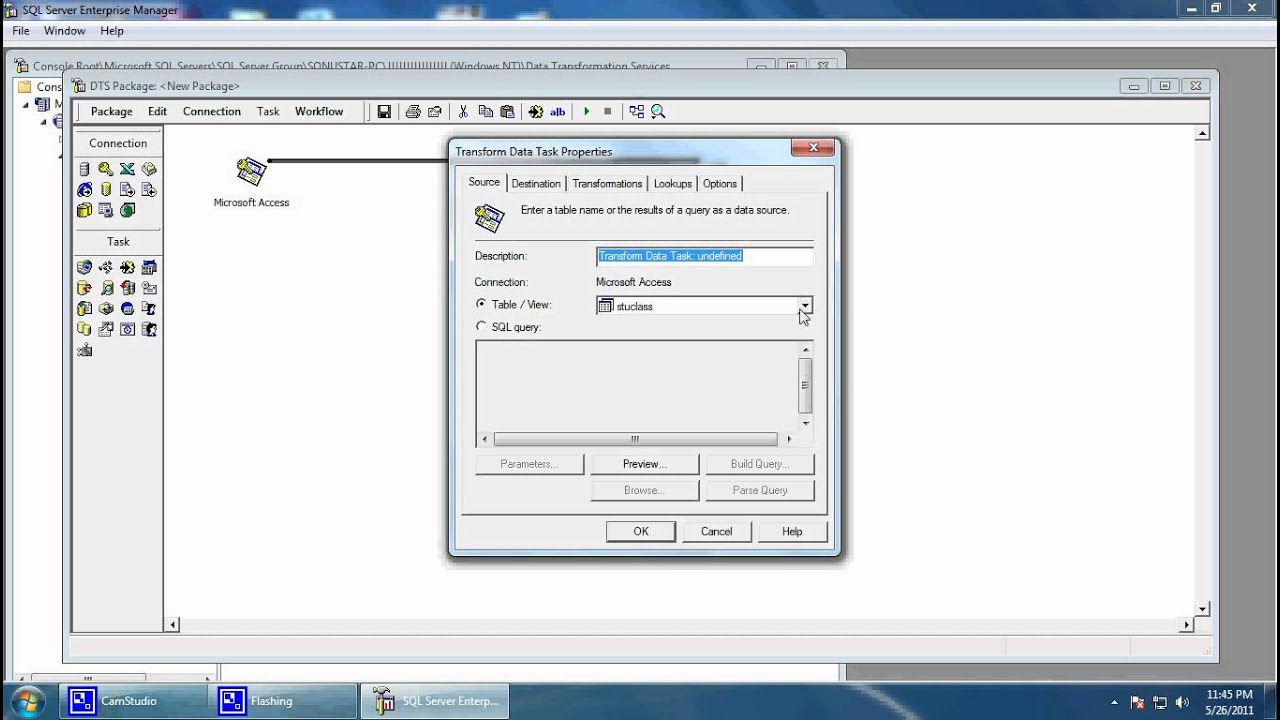Click the Auto Layout toolbar icon

(x=637, y=112)
